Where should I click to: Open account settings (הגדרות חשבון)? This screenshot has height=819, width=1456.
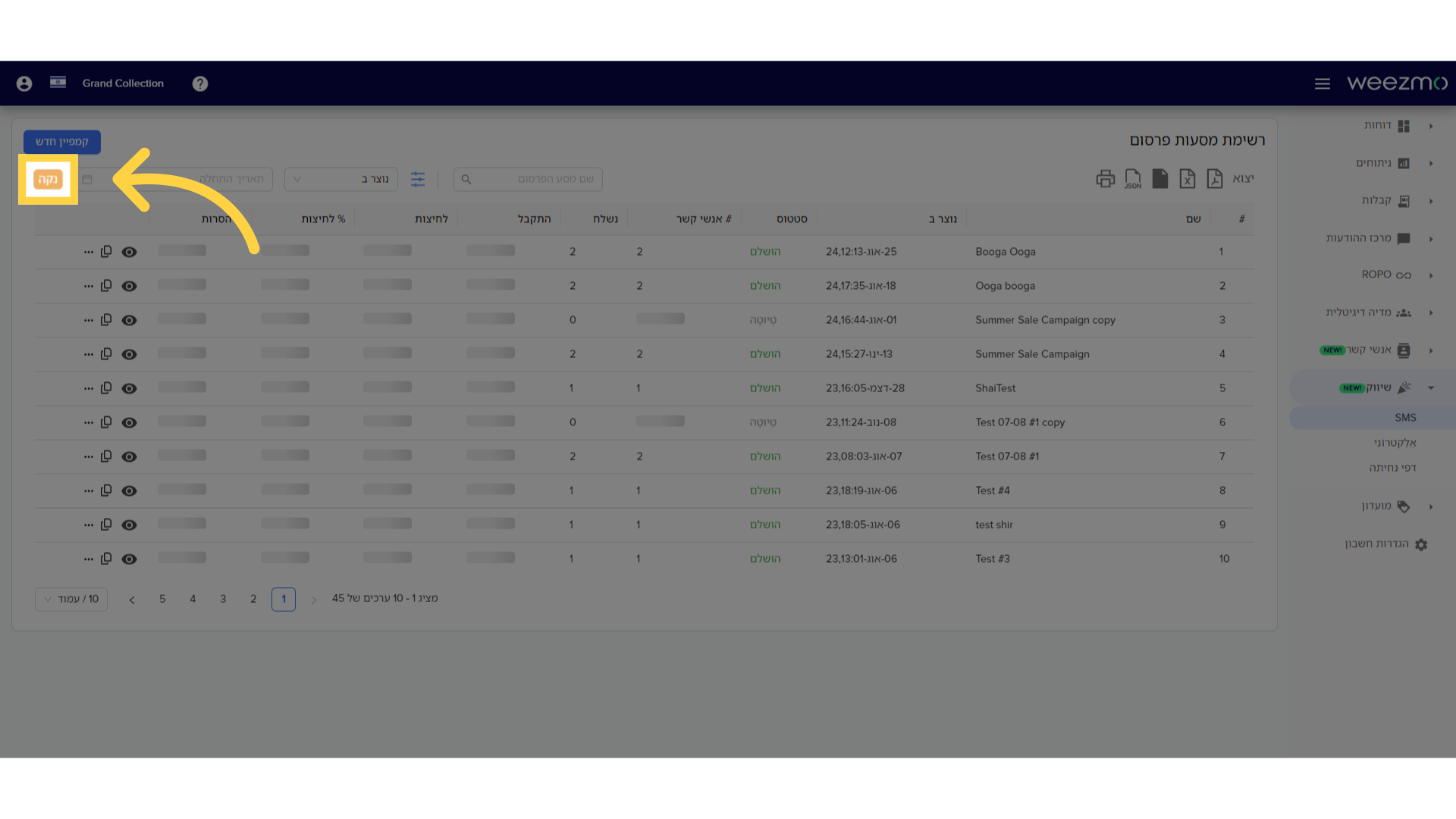[1386, 544]
